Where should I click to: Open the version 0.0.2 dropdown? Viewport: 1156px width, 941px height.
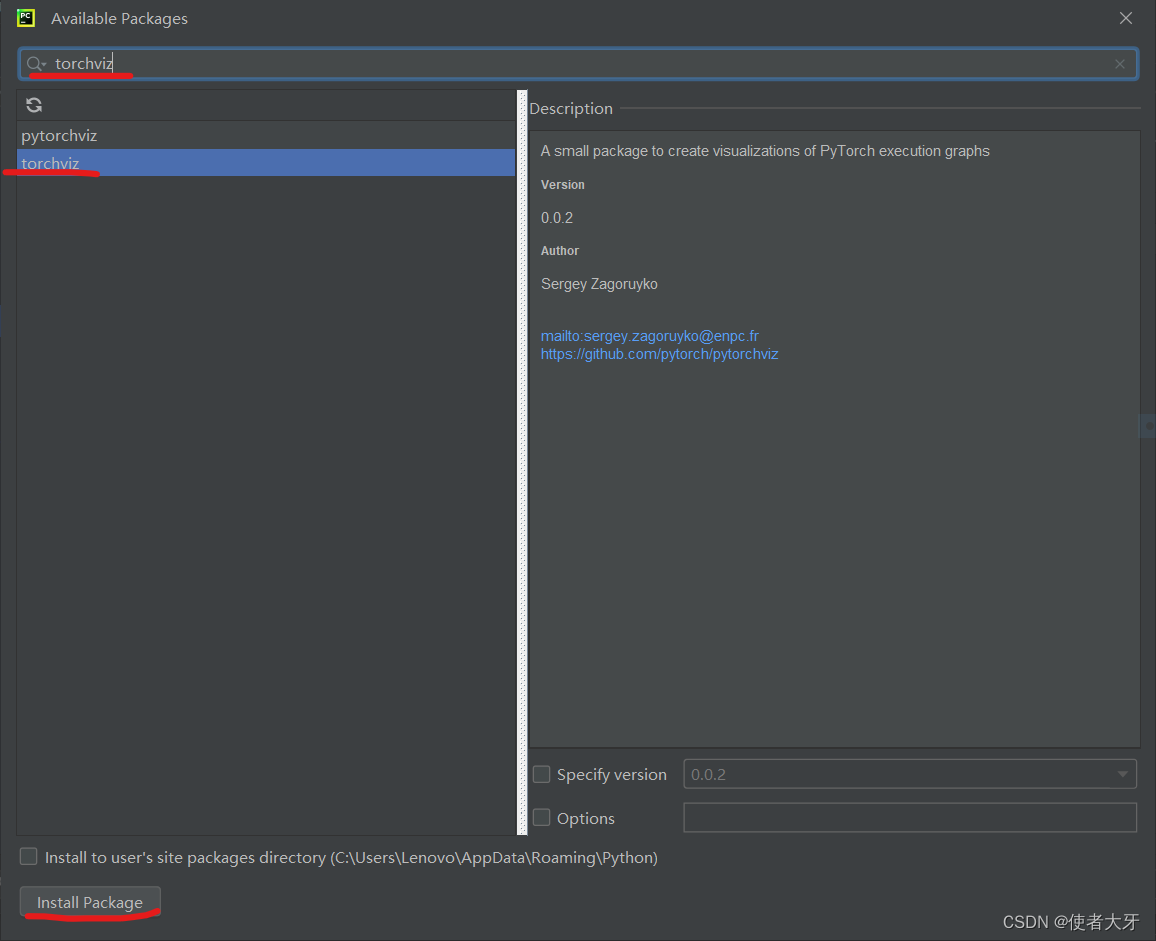(910, 774)
